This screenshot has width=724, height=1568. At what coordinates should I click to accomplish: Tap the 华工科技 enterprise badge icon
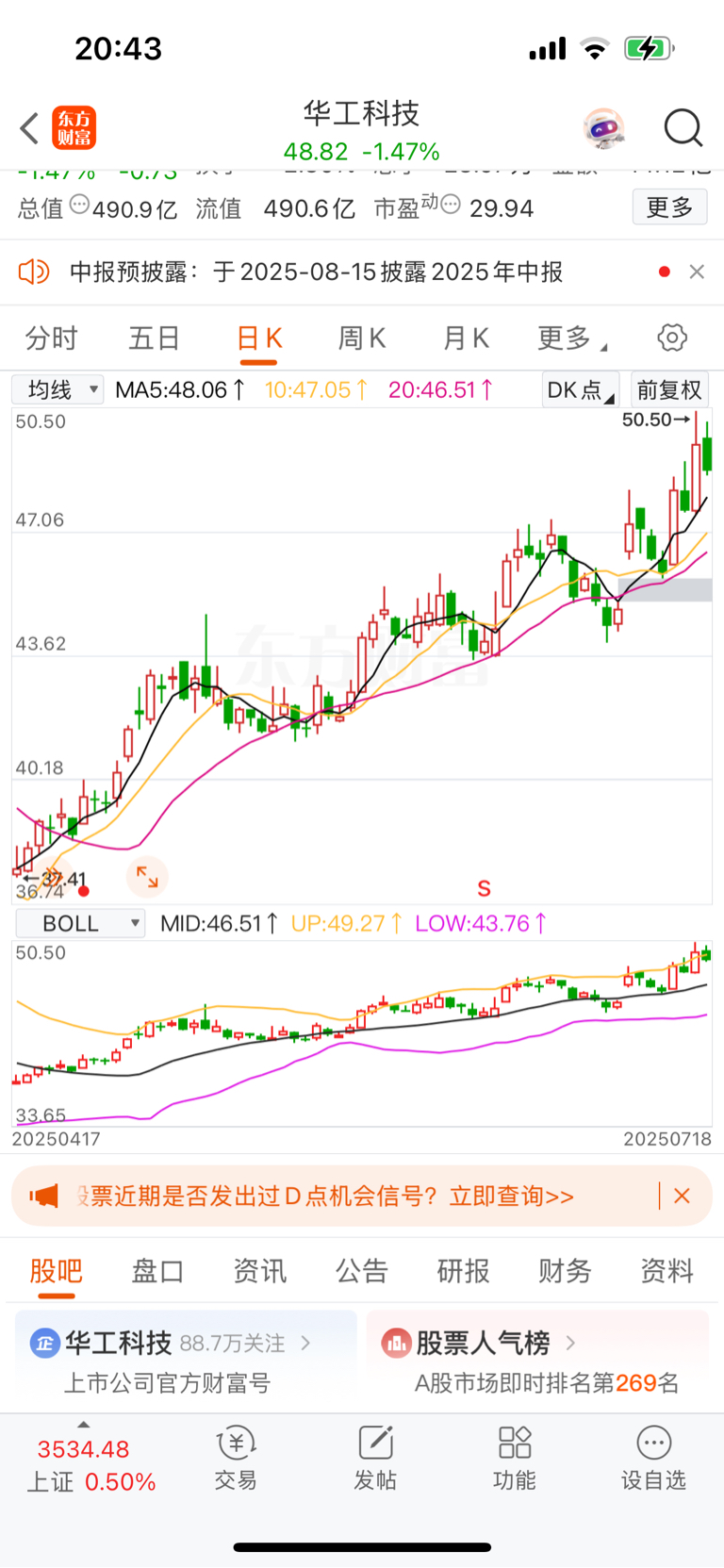(44, 1343)
